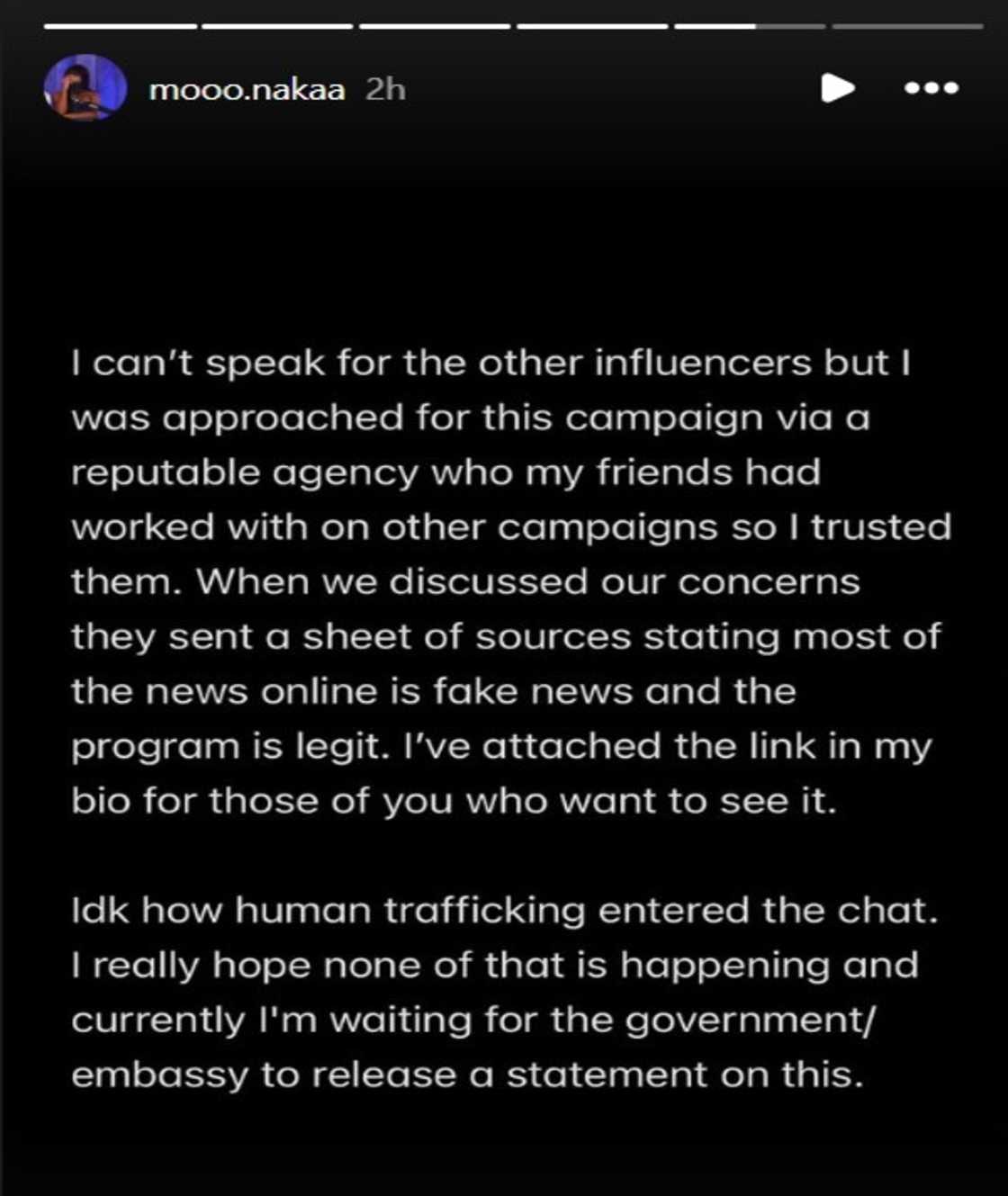Jump to the first story progress segment
Image resolution: width=1008 pixels, height=1196 pixels.
coord(120,26)
